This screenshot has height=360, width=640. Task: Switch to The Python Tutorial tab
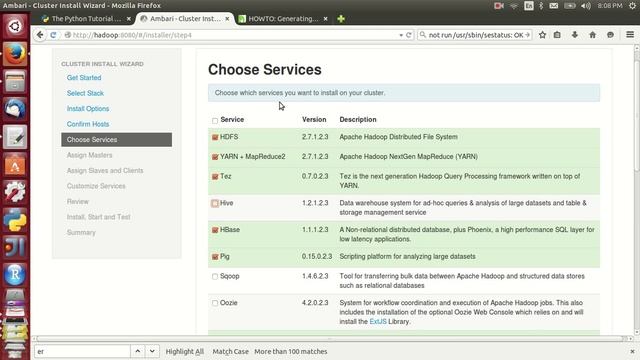pos(86,19)
